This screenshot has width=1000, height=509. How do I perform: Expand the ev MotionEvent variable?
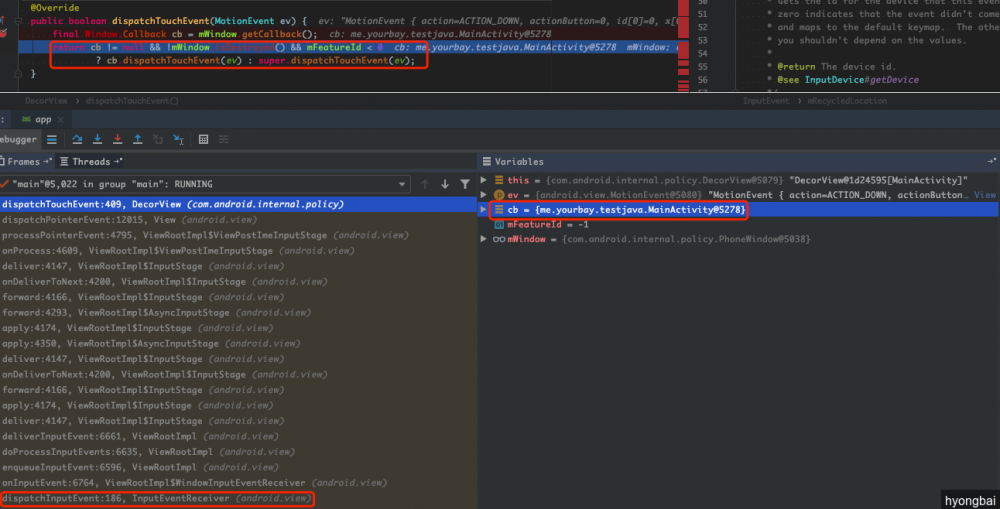coord(484,195)
